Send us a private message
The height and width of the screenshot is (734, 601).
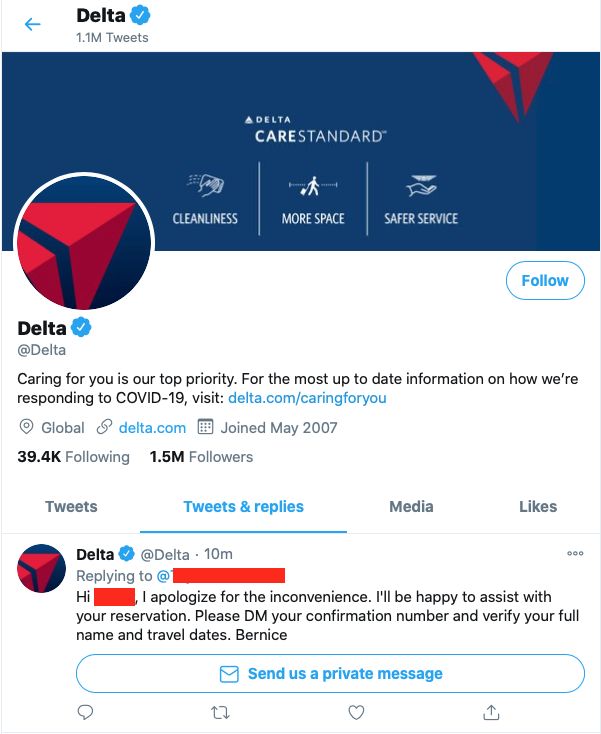(330, 673)
